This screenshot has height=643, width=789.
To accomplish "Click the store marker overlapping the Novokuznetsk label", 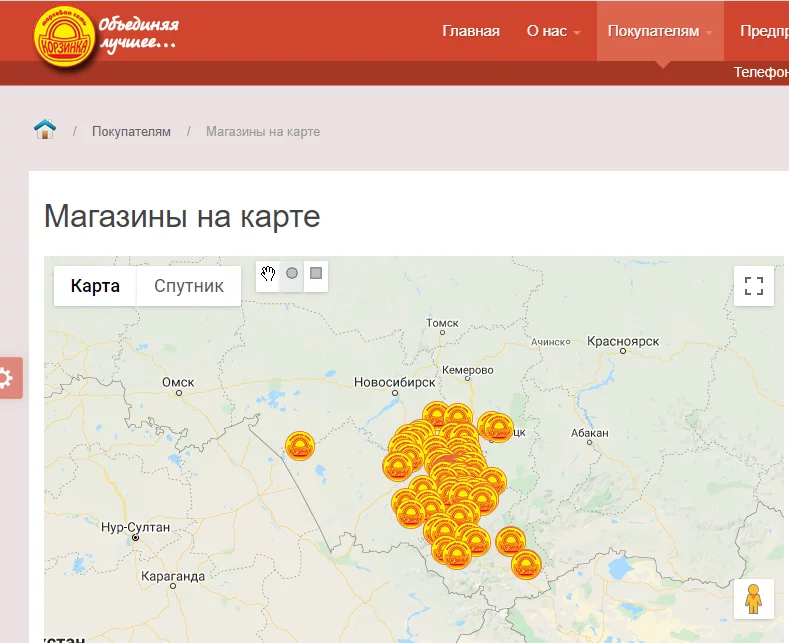I will (498, 428).
